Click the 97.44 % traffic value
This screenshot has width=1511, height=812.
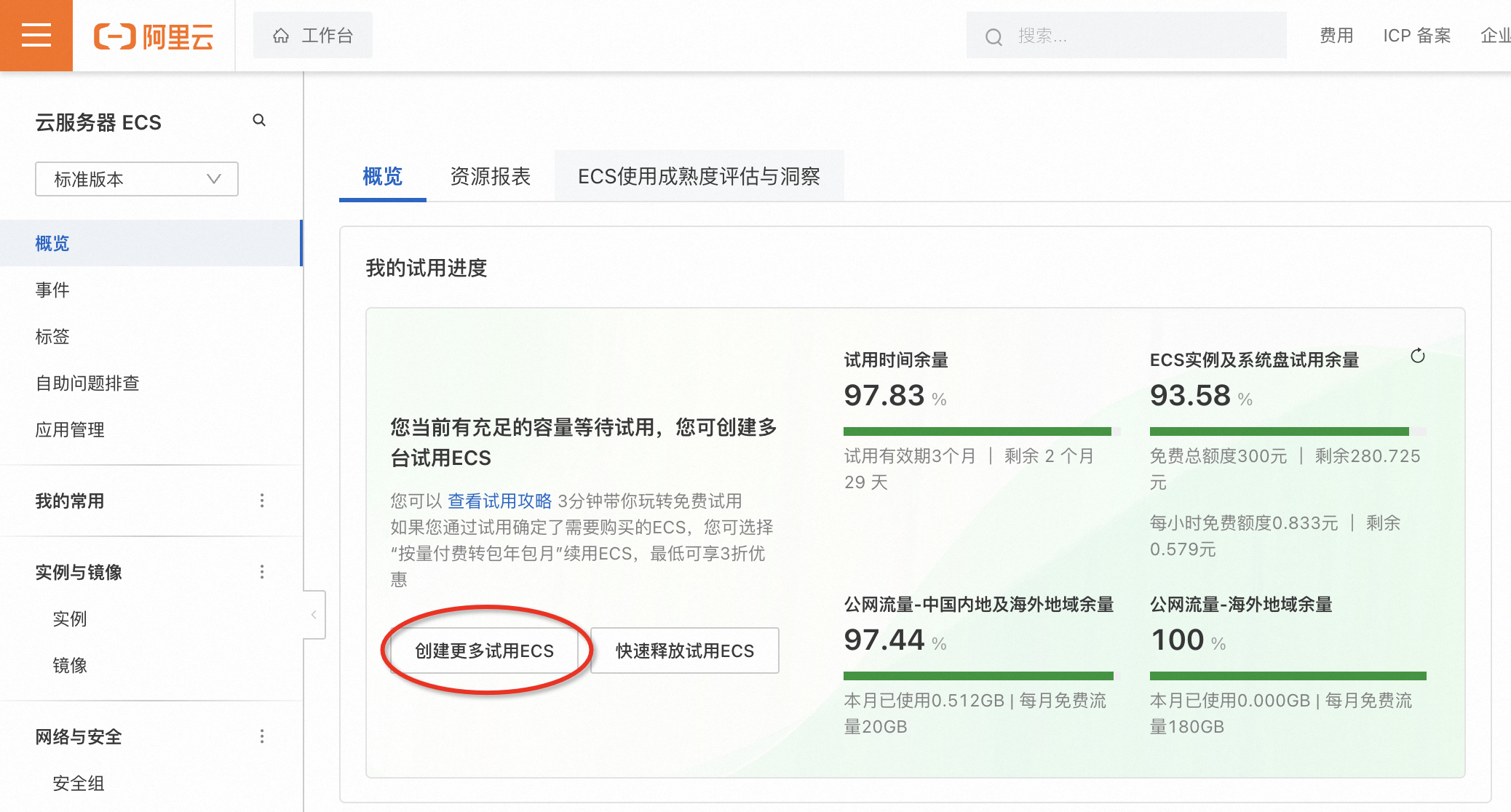pyautogui.click(x=895, y=640)
